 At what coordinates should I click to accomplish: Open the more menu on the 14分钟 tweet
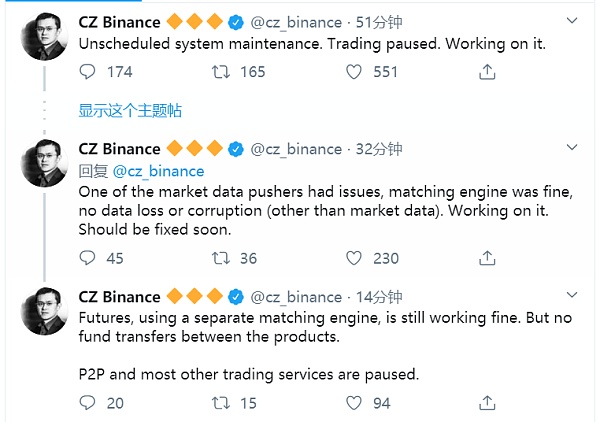tap(571, 295)
